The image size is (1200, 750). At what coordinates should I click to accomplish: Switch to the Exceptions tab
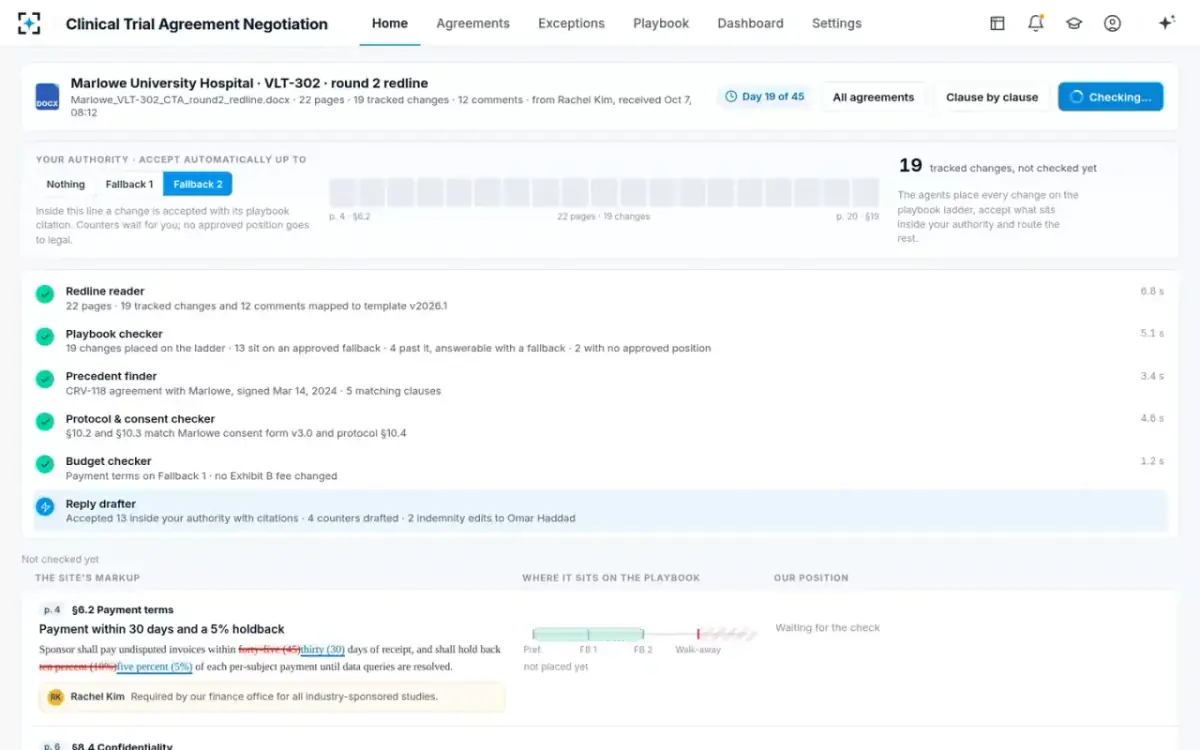[x=571, y=23]
